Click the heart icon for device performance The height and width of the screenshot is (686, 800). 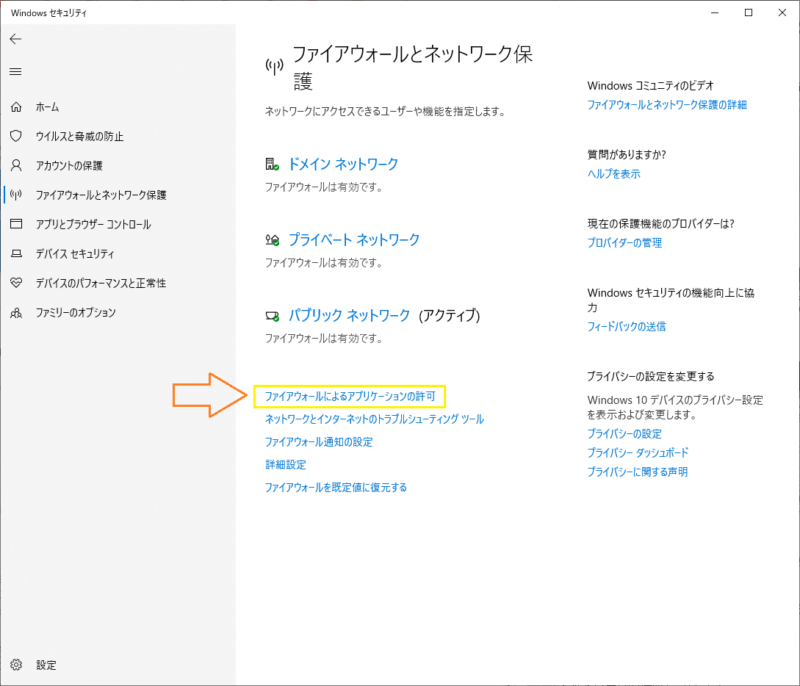16,283
